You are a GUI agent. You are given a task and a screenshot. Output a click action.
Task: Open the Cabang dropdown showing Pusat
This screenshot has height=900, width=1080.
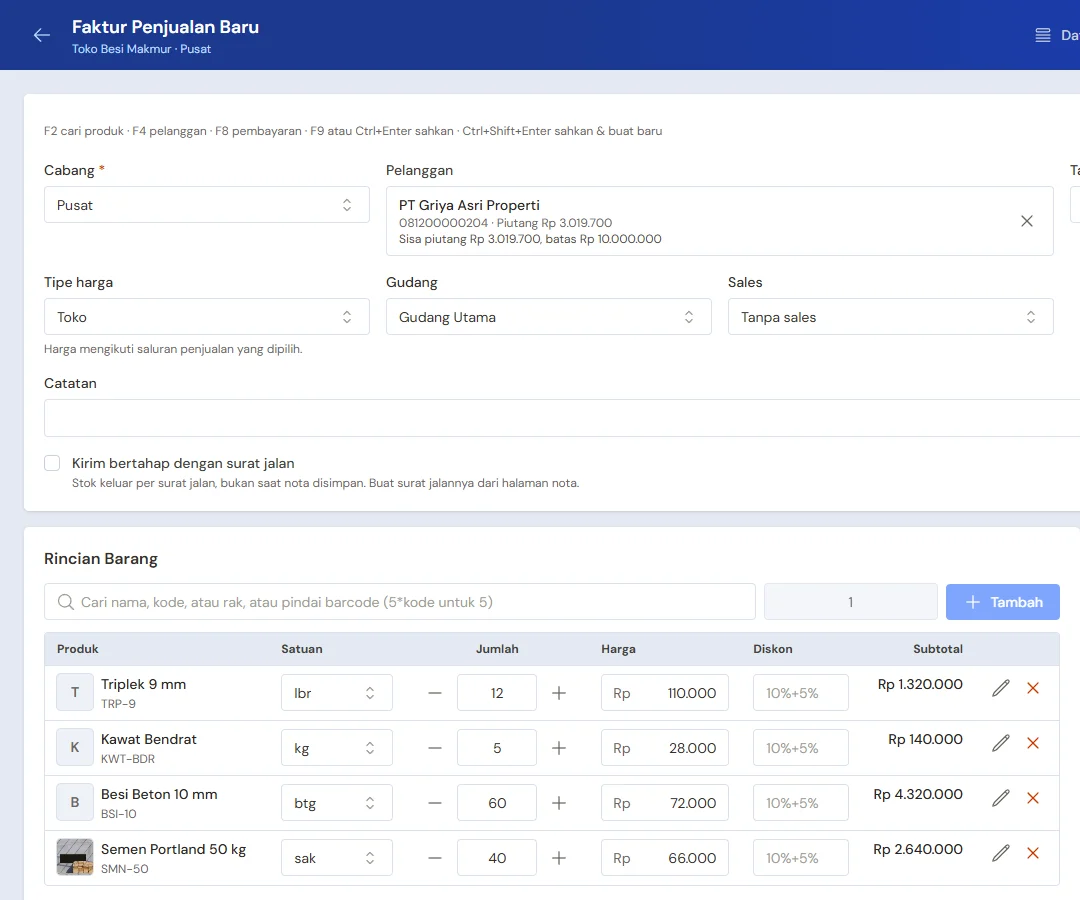pyautogui.click(x=207, y=205)
